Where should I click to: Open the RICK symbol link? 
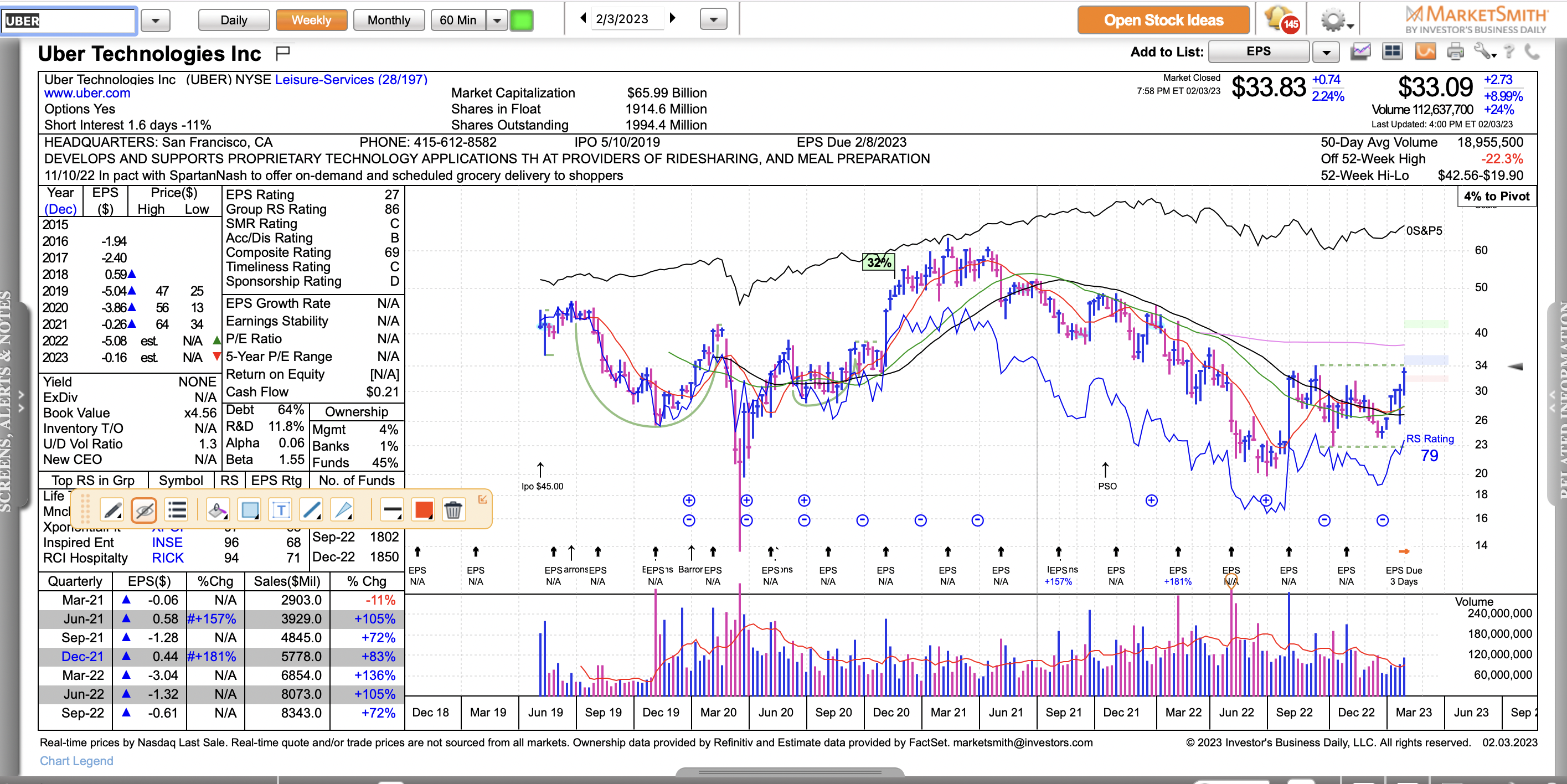click(x=168, y=558)
